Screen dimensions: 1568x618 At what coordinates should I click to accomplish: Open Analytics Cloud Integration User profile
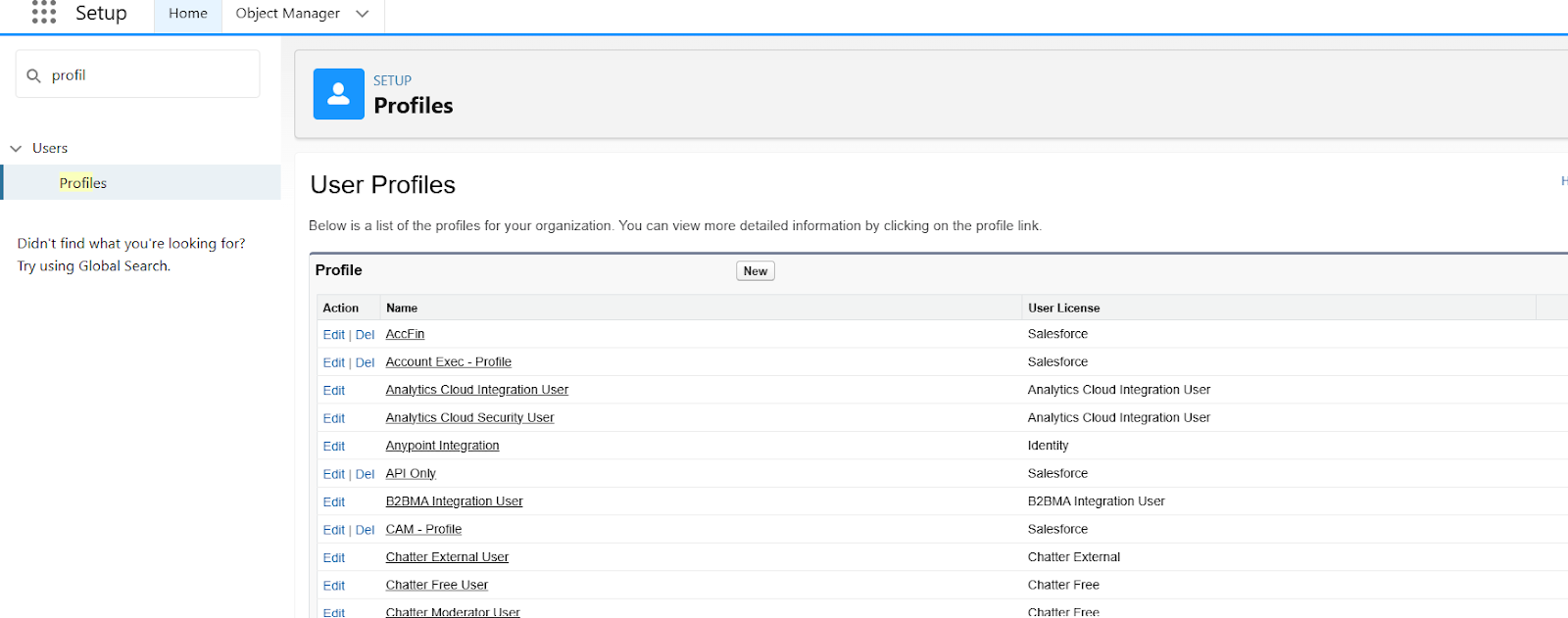477,390
